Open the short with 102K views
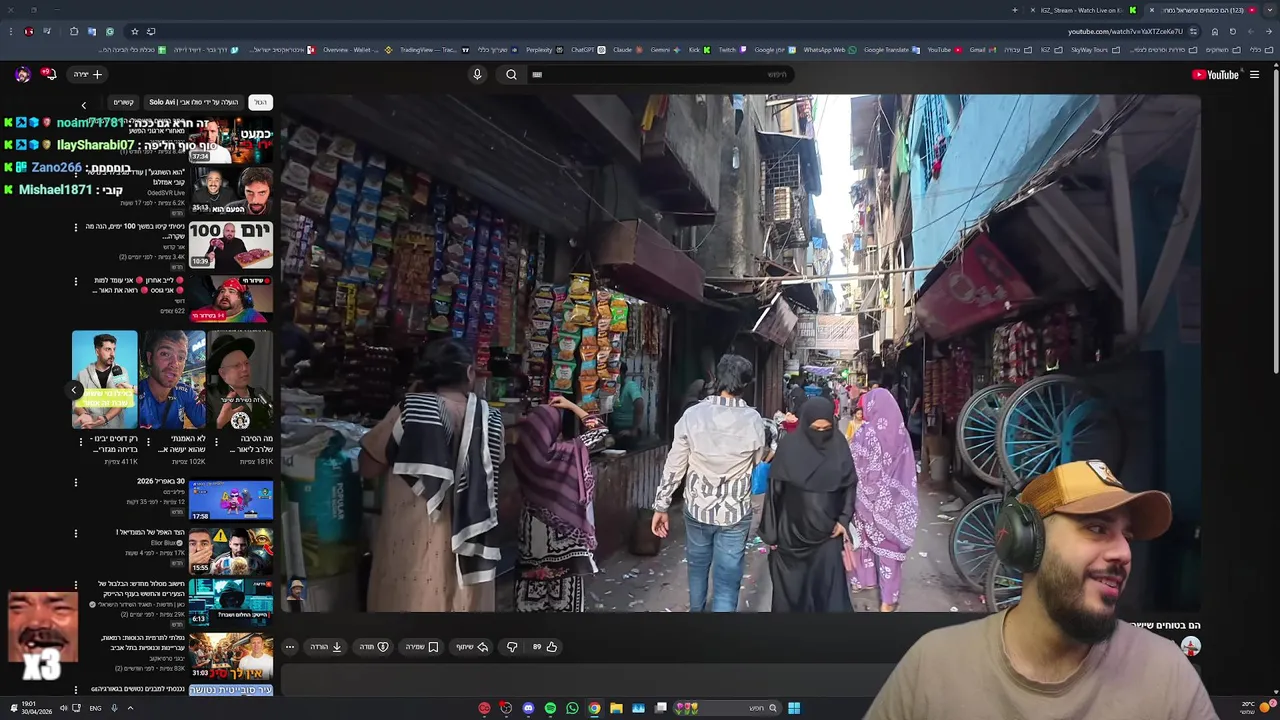The height and width of the screenshot is (720, 1280). (173, 380)
